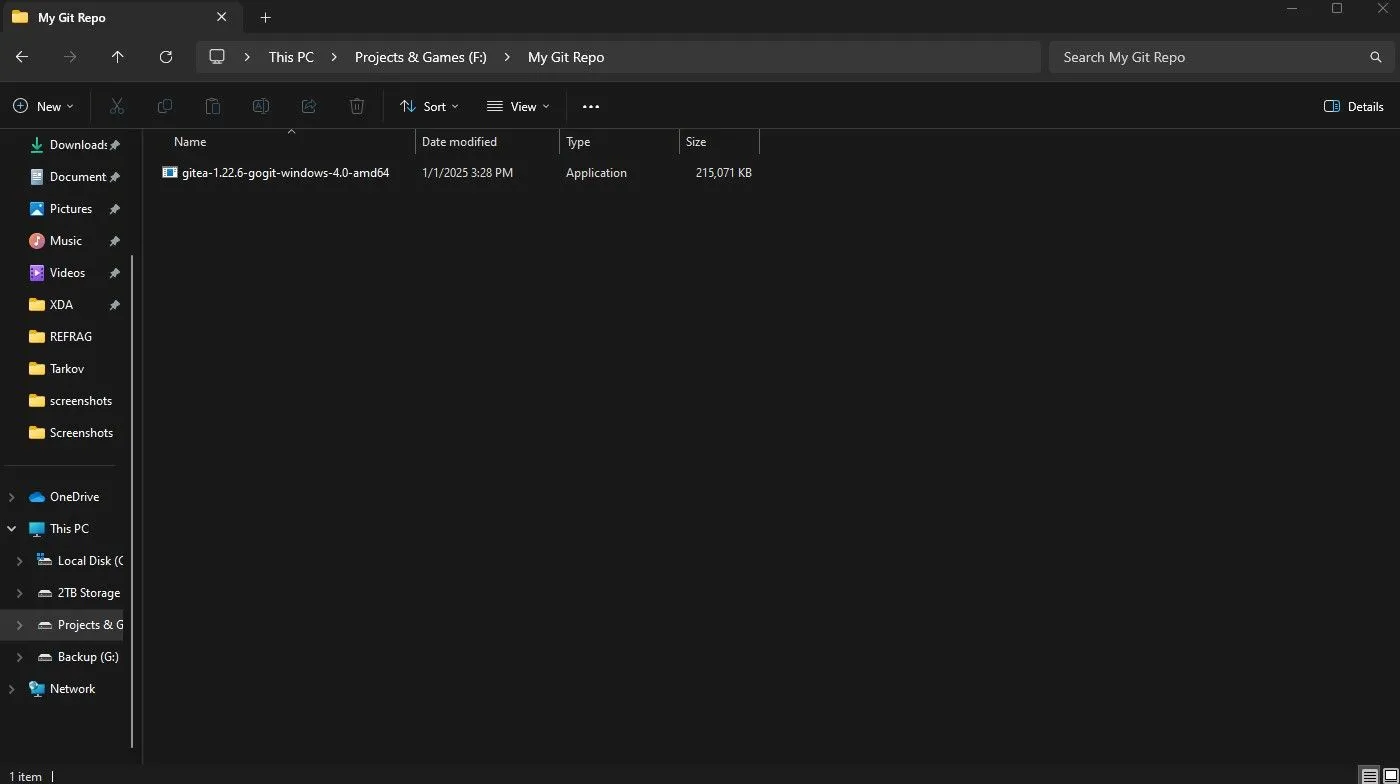
Task: Expand the 2TB Storage tree node
Action: tap(20, 593)
